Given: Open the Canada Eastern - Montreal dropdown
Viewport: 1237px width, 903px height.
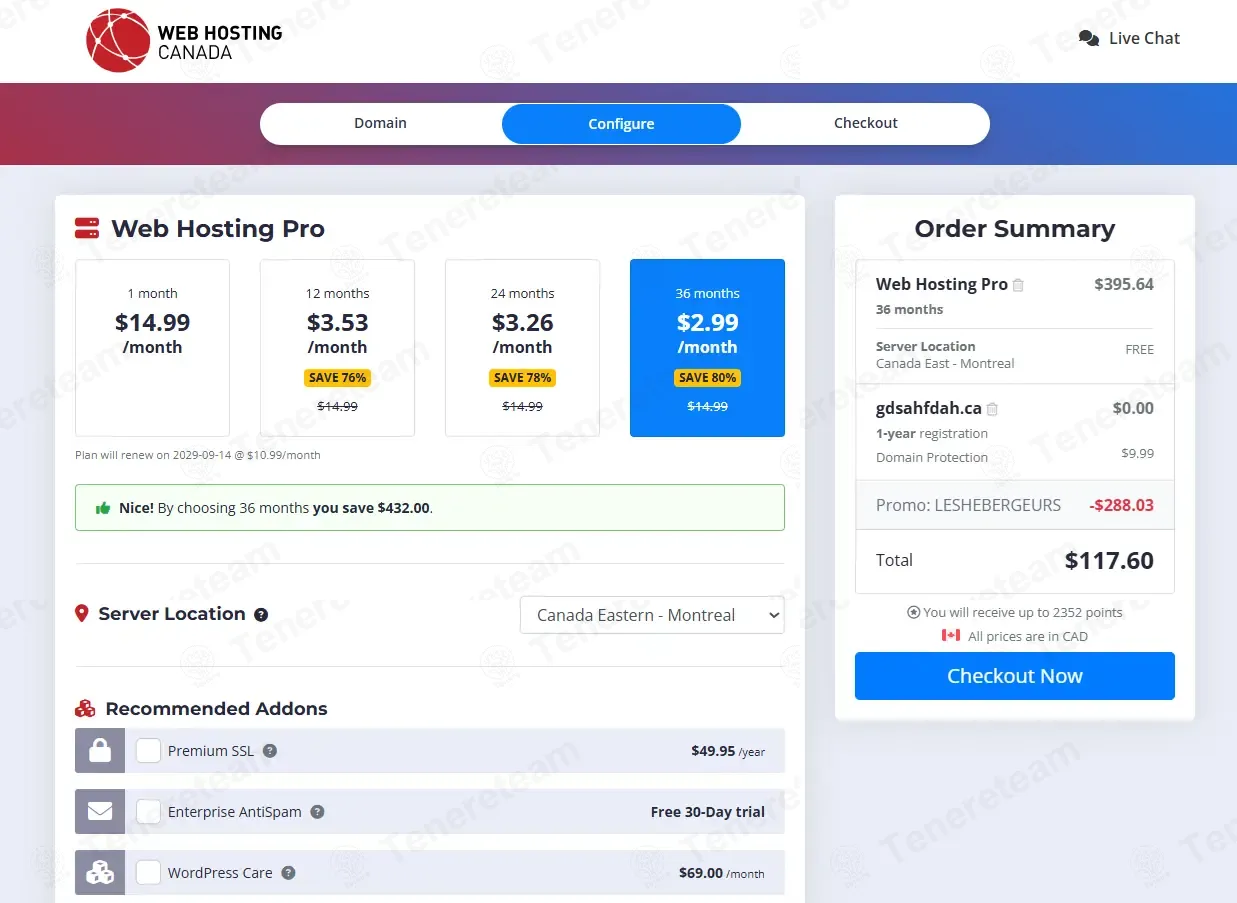Looking at the screenshot, I should 652,615.
